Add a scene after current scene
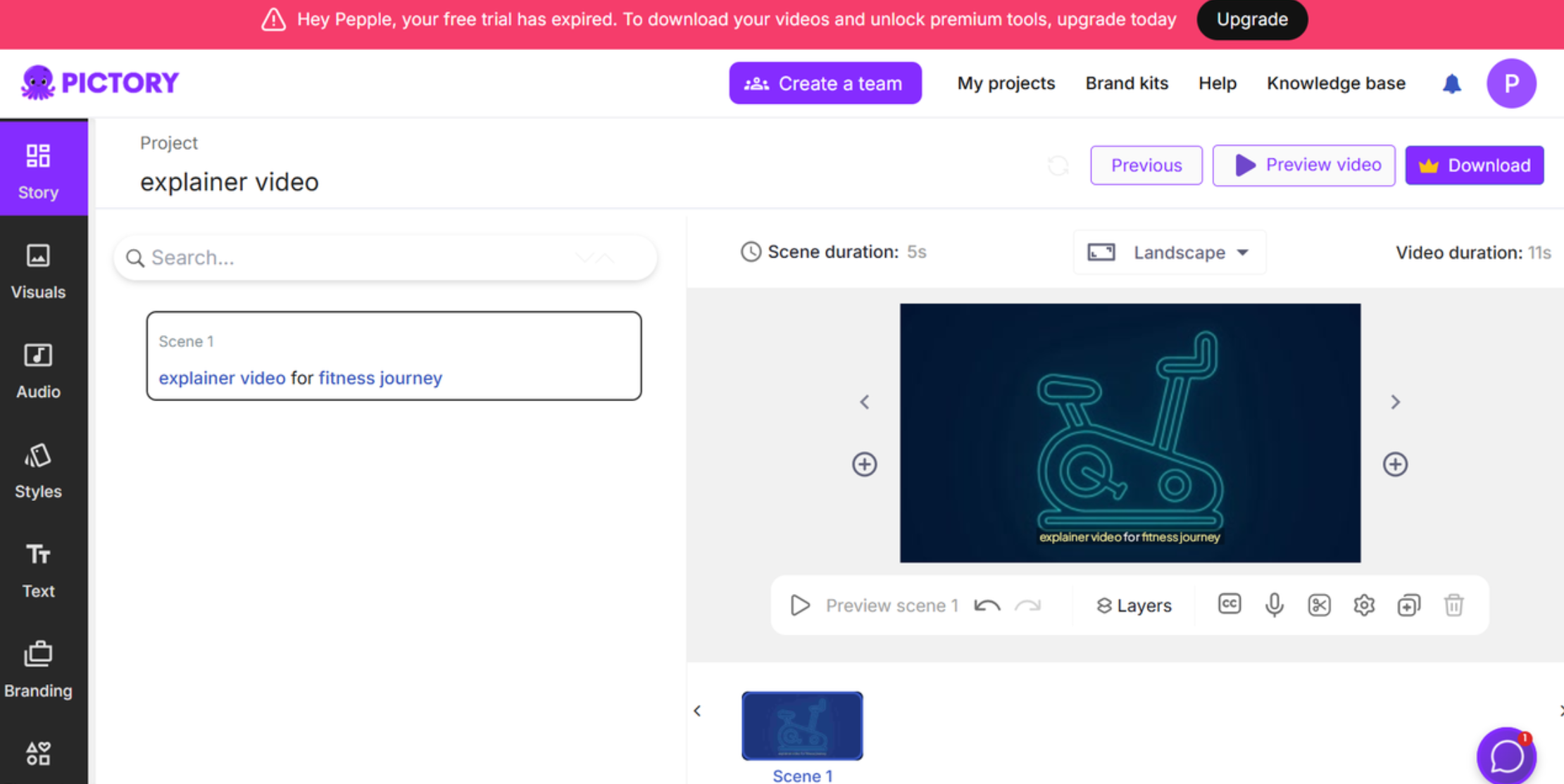 point(1395,464)
